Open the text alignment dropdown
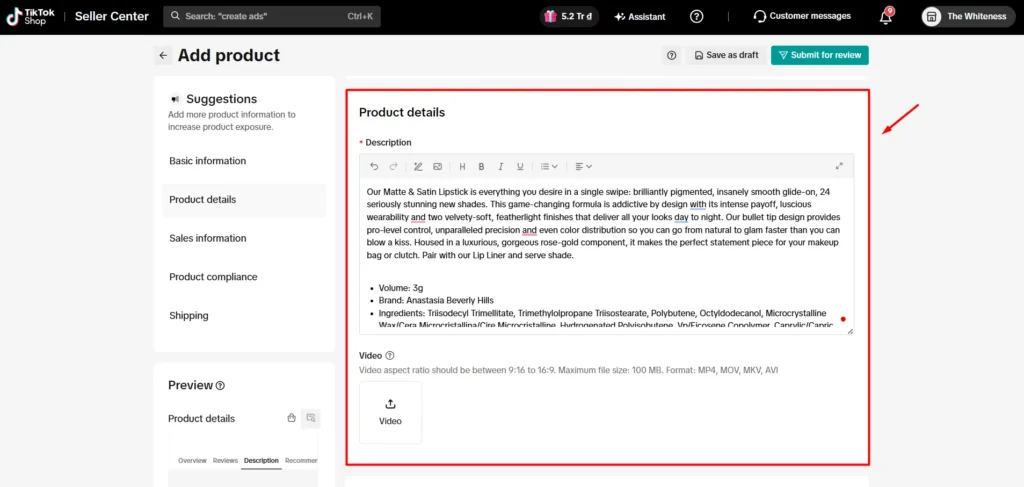 click(x=583, y=166)
